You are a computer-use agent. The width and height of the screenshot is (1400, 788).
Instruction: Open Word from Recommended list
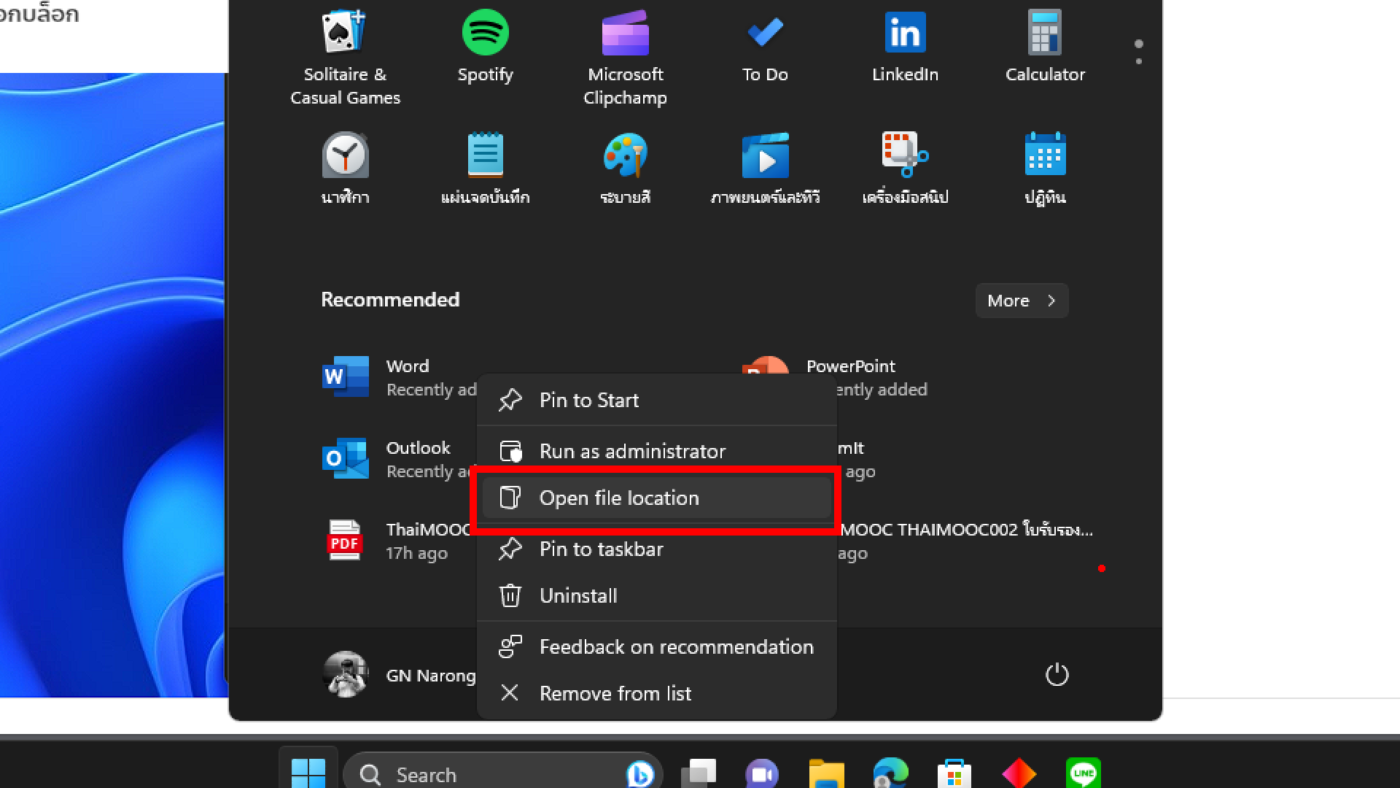pyautogui.click(x=400, y=377)
